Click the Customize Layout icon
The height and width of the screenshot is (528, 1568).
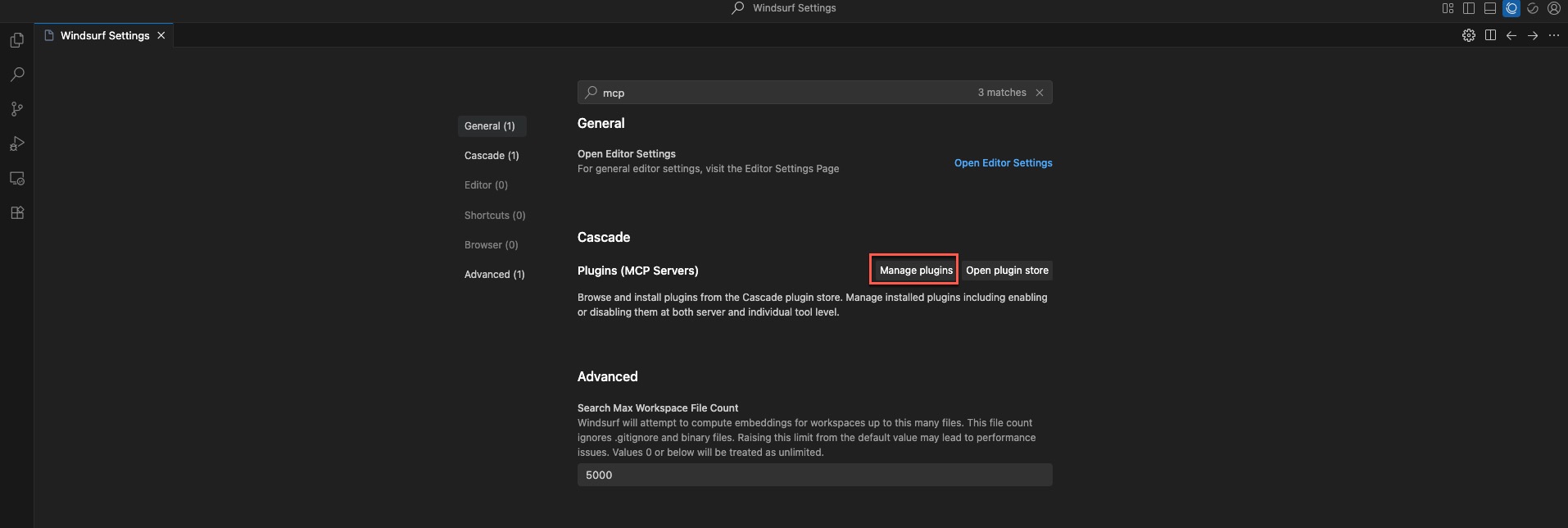point(1448,8)
